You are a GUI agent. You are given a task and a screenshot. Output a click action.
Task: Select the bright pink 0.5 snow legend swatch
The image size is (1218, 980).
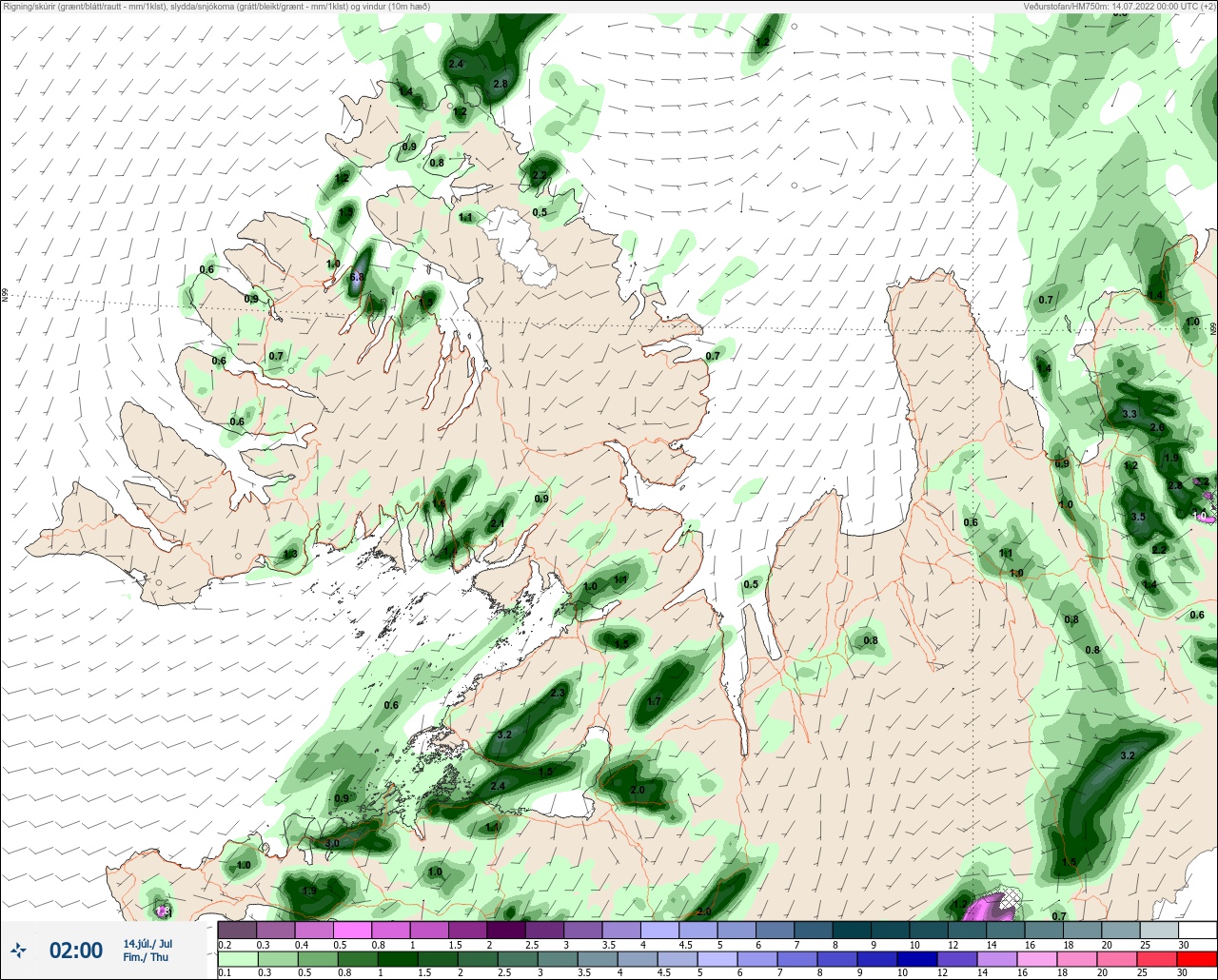[x=352, y=930]
